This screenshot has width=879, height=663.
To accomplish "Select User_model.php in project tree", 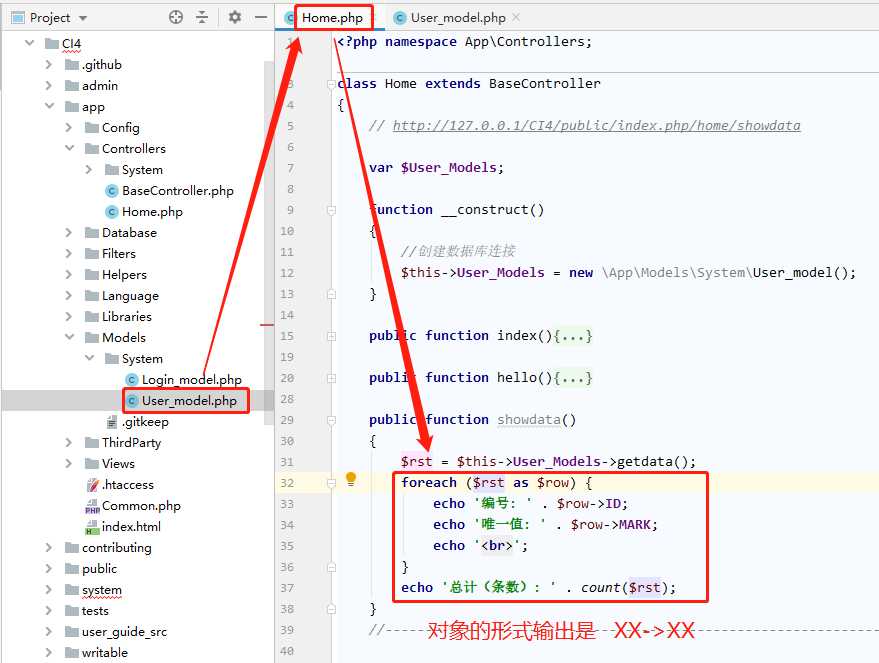I will [189, 401].
